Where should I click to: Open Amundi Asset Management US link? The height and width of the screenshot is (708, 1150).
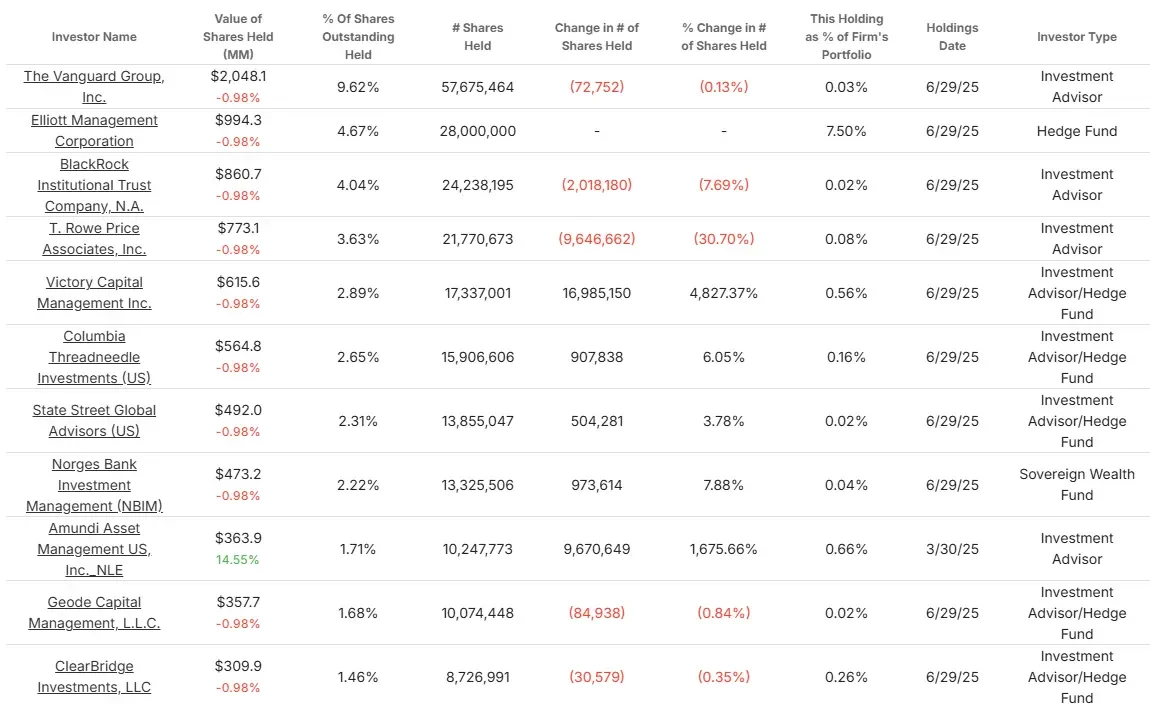tap(94, 549)
